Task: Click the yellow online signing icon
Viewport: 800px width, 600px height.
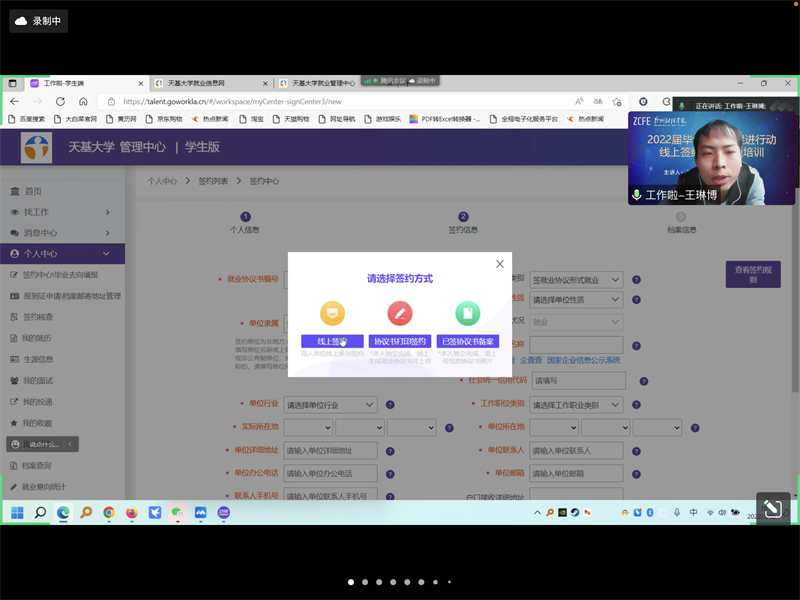Action: click(x=332, y=313)
